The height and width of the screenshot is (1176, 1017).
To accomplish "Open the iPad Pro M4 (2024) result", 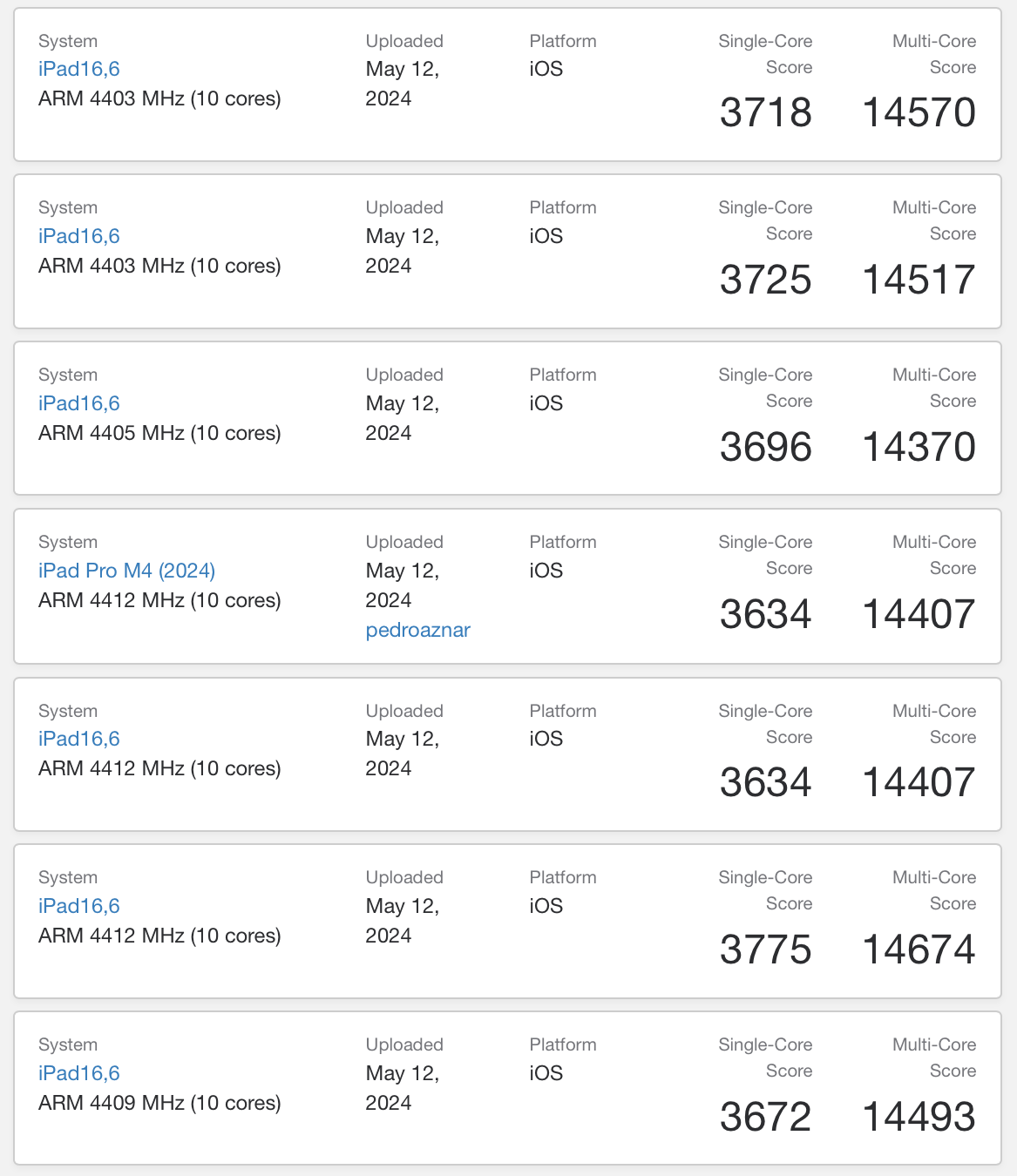I will [x=126, y=571].
